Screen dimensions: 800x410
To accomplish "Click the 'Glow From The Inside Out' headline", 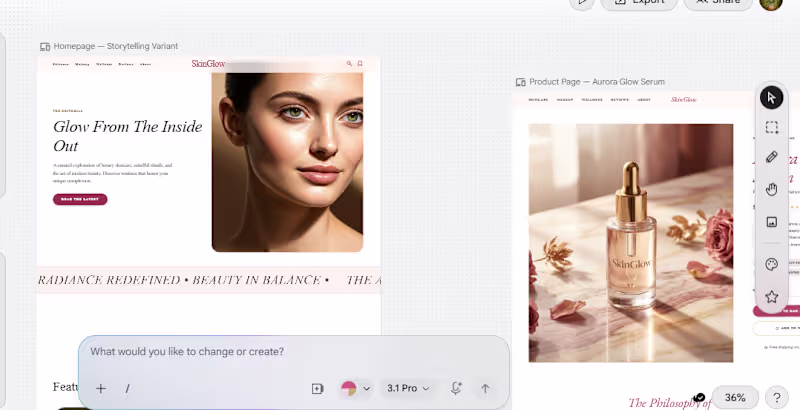I will coord(128,136).
